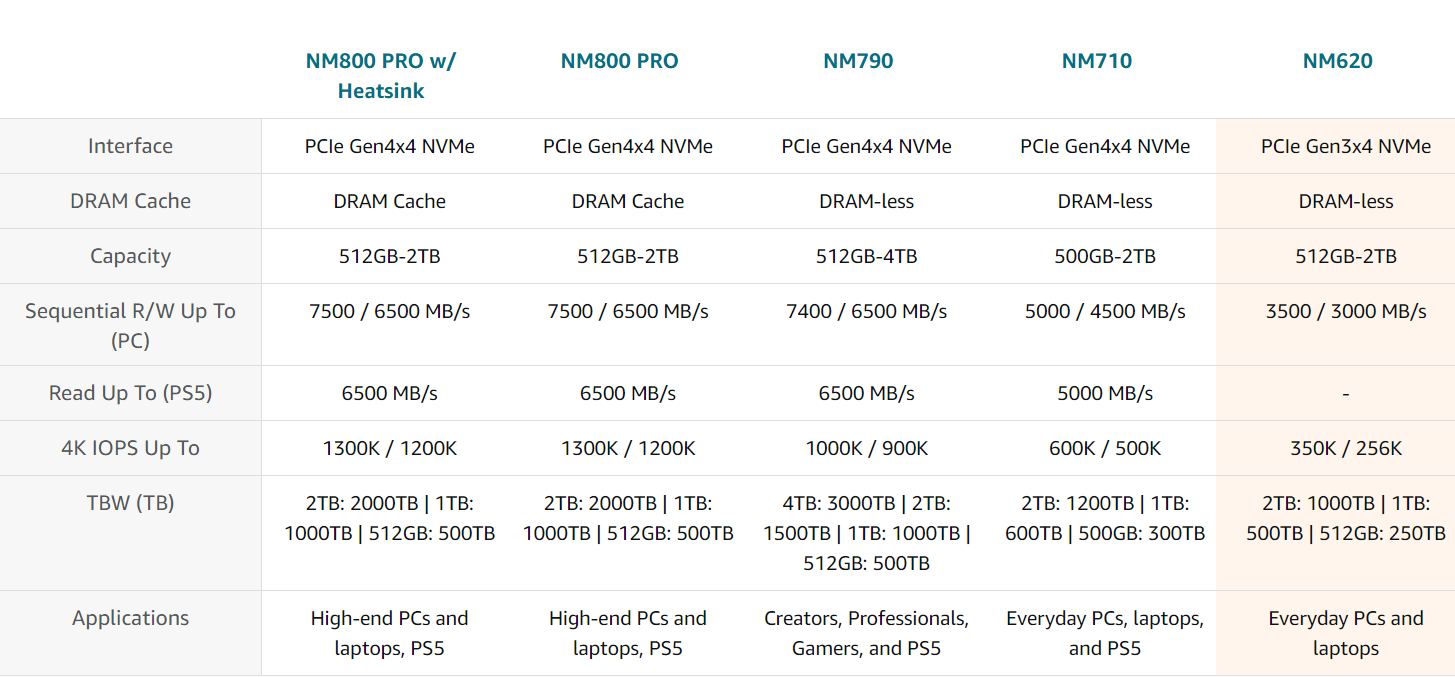Click the 350K / 256K IOPS cell
This screenshot has height=677, width=1455.
1345,448
